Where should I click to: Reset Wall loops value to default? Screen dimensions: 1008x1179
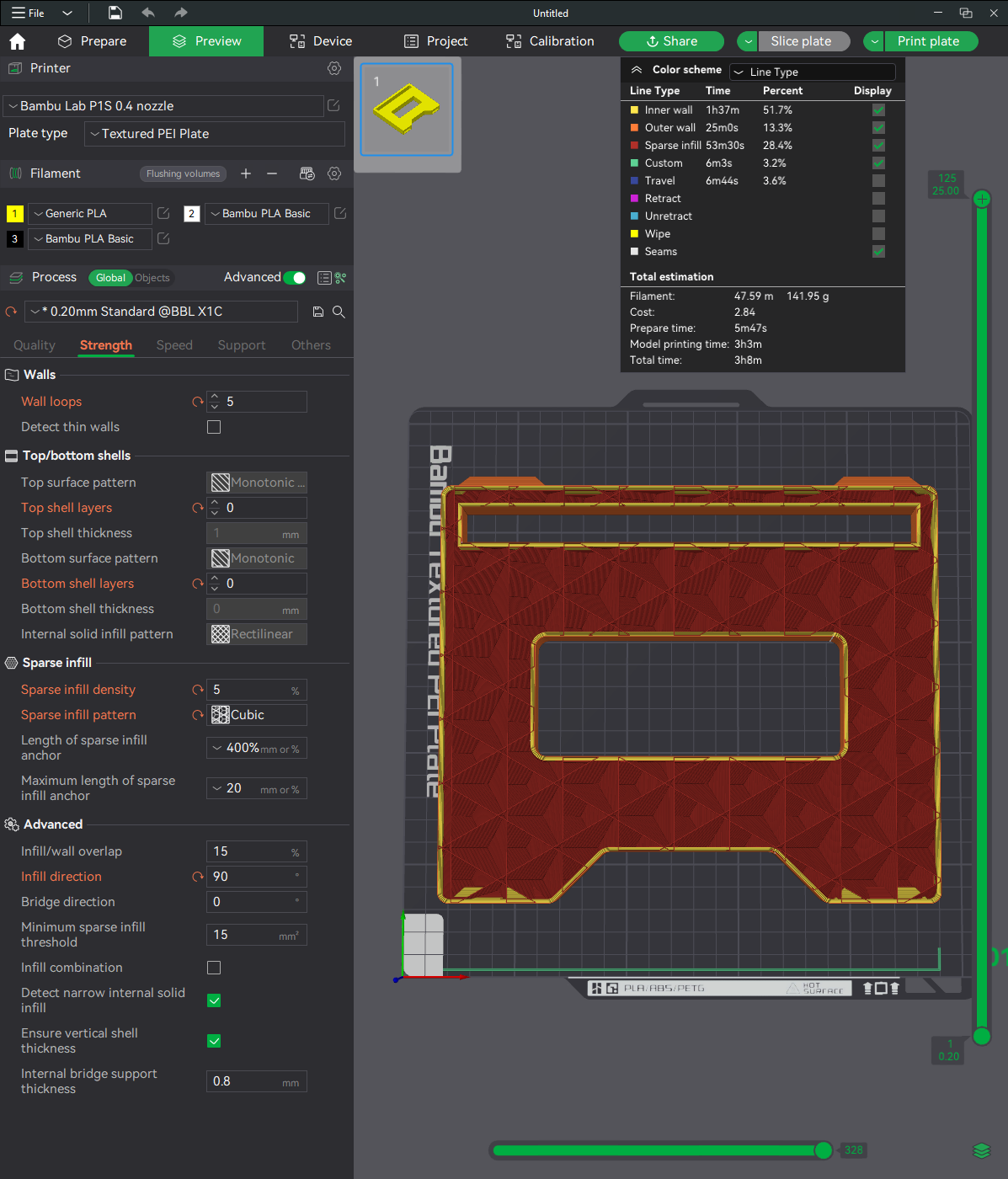[198, 402]
